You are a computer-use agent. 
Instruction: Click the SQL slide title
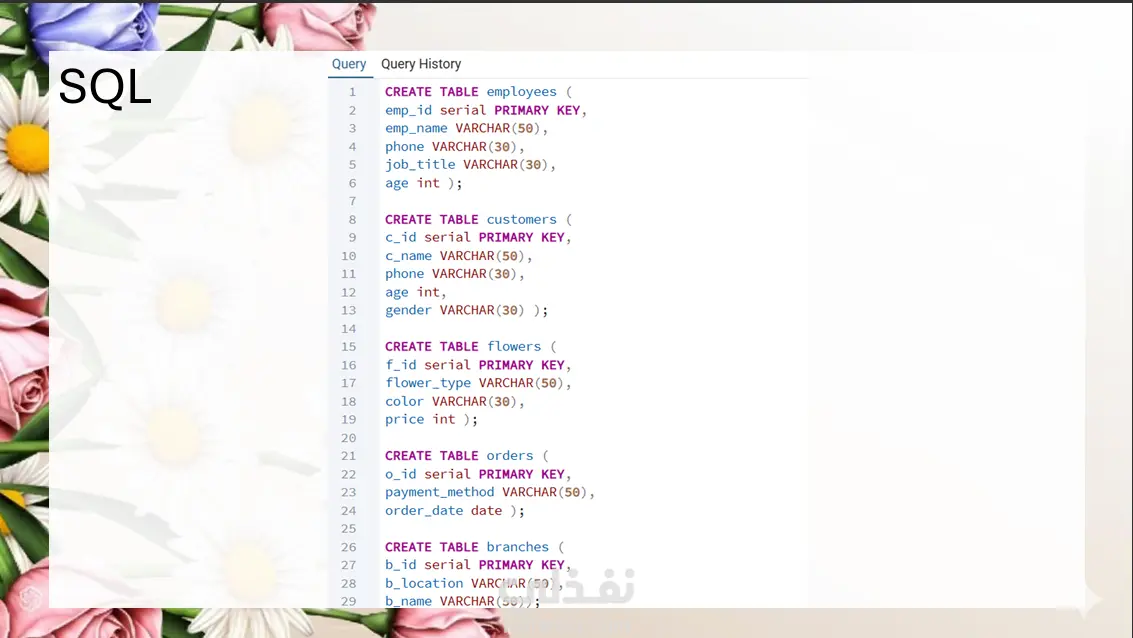[105, 87]
